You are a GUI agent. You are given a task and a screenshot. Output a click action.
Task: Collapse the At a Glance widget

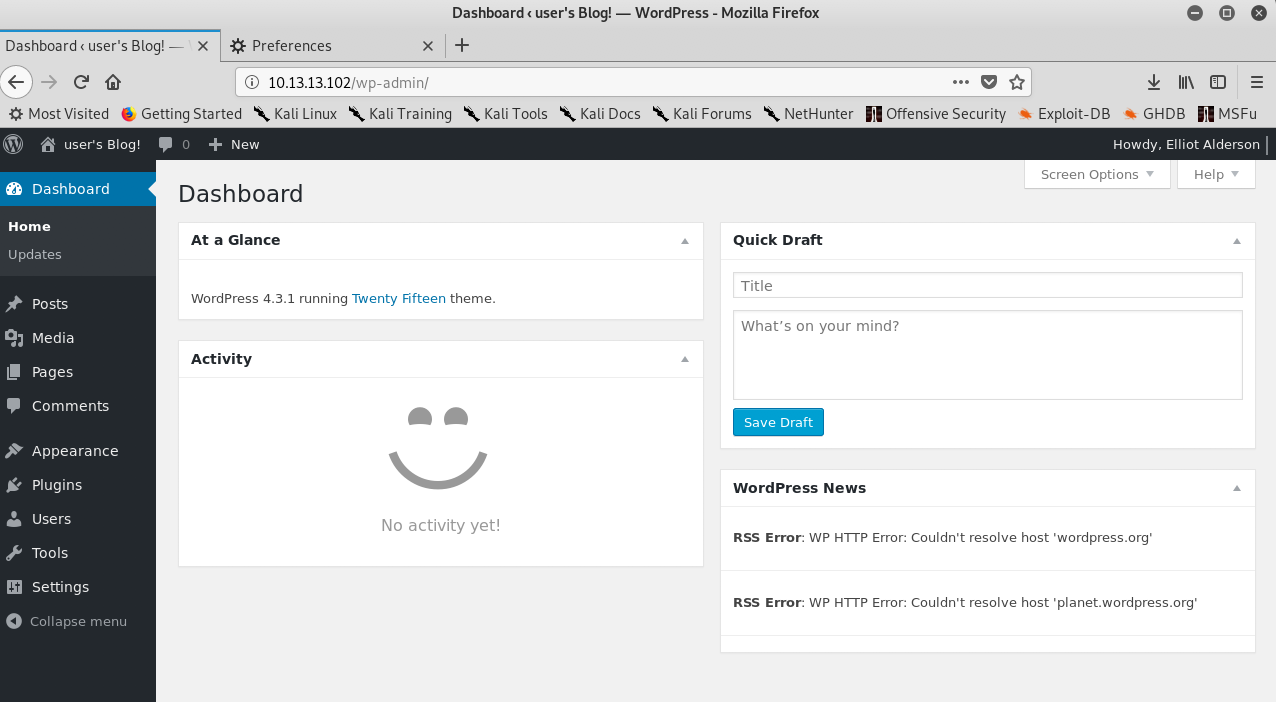click(685, 241)
